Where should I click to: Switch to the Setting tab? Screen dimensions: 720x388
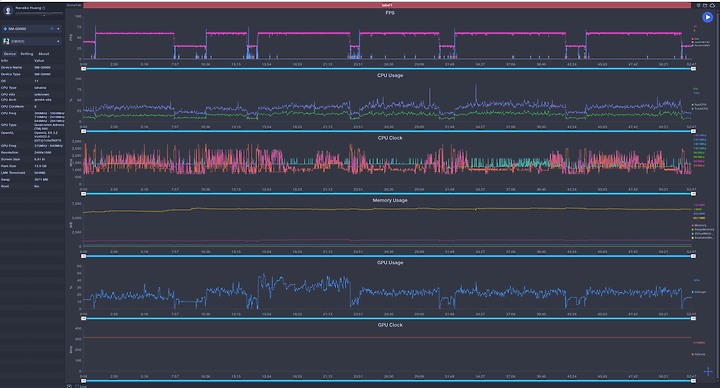[27, 54]
